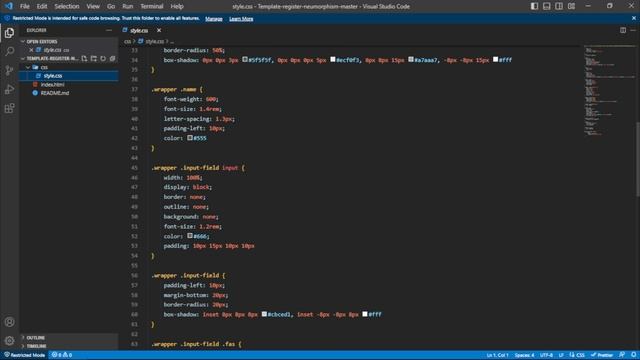This screenshot has height=360, width=640.
Task: Click the New Folder icon in explorer
Action: [94, 58]
